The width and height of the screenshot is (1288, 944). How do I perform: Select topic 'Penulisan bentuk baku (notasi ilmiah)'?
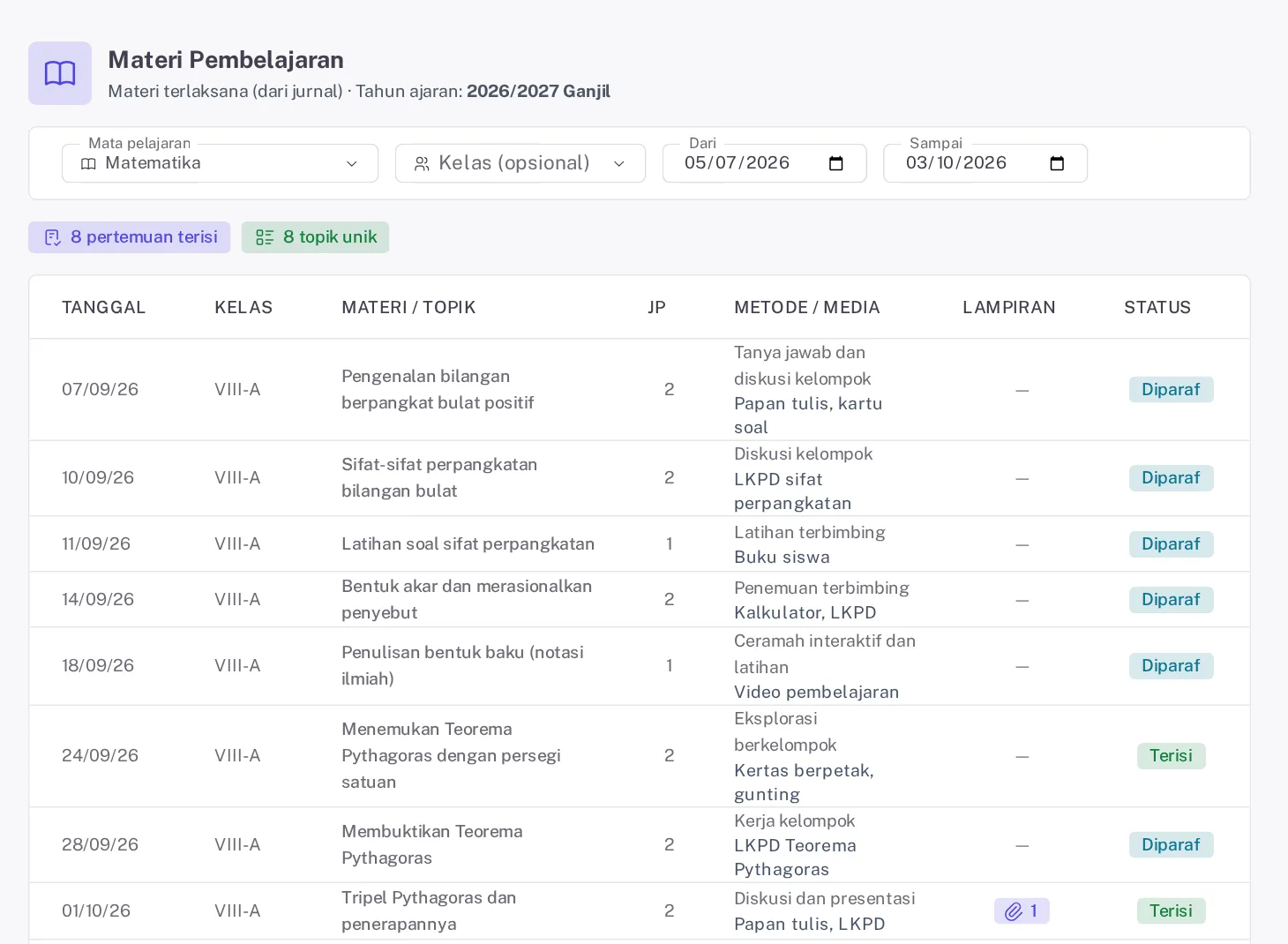[x=463, y=666]
